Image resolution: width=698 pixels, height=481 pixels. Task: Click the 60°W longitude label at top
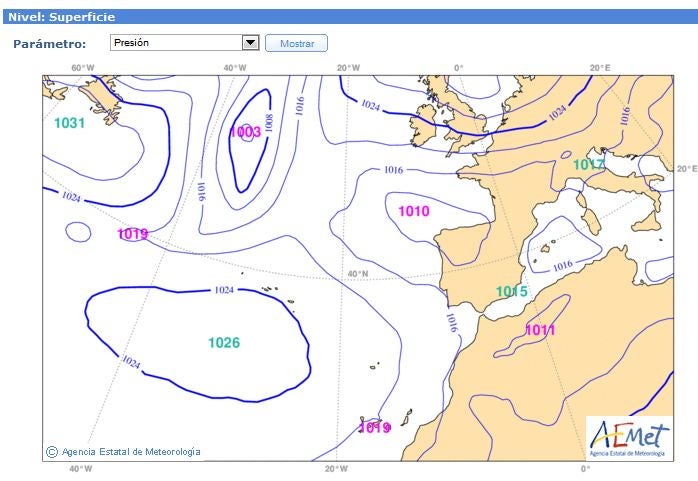(x=83, y=68)
